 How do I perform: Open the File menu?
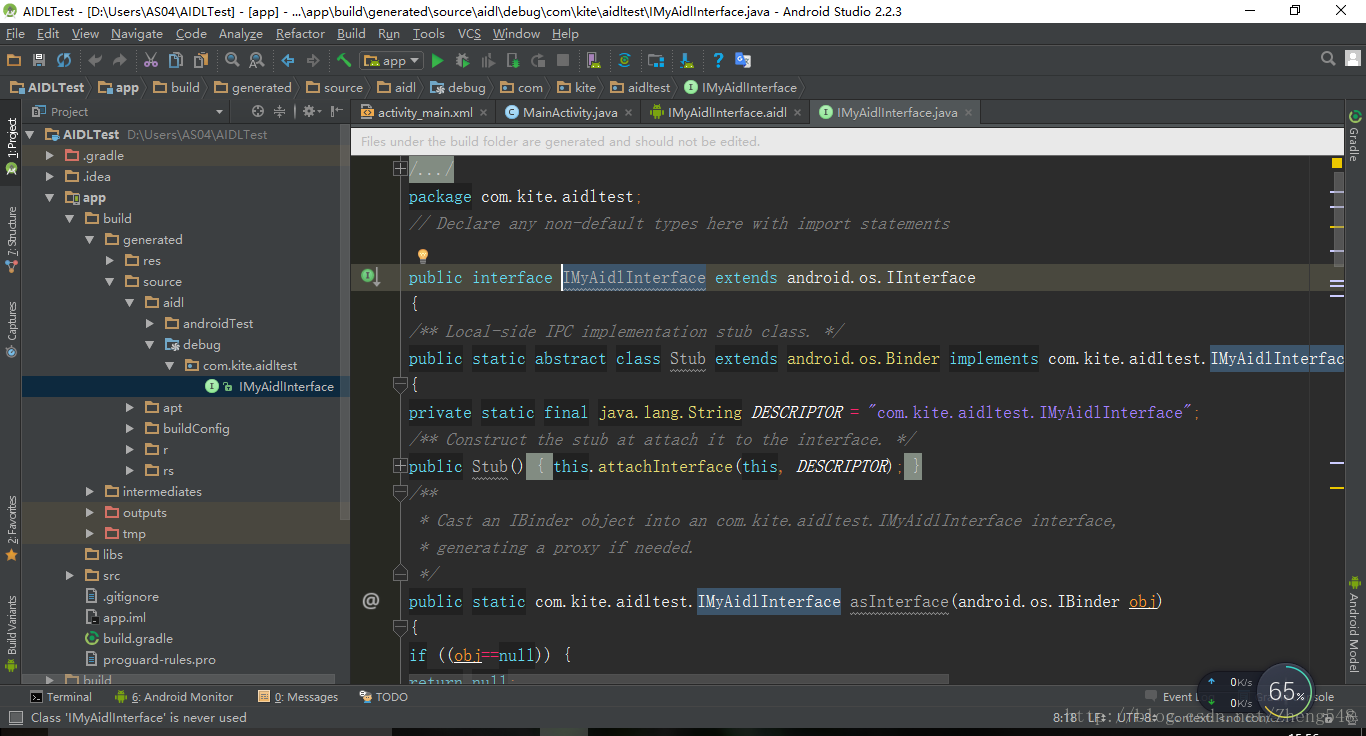coord(15,33)
